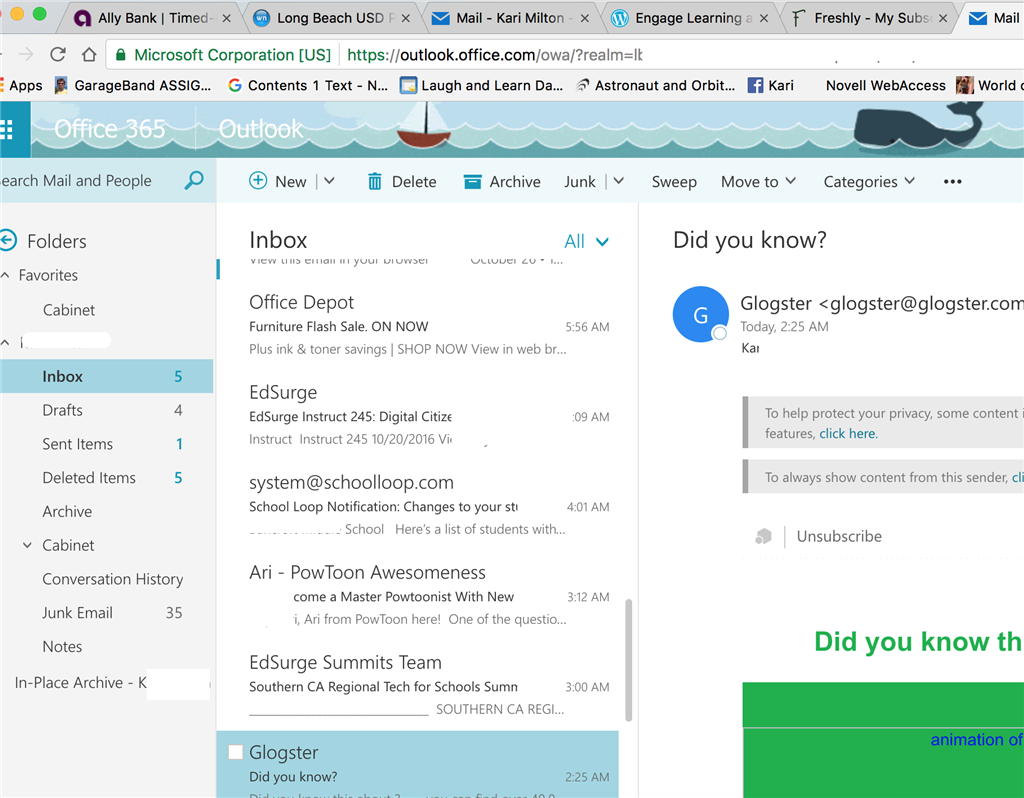Screen dimensions: 1024x798
Task: Open the Move to dropdown
Action: coord(758,182)
